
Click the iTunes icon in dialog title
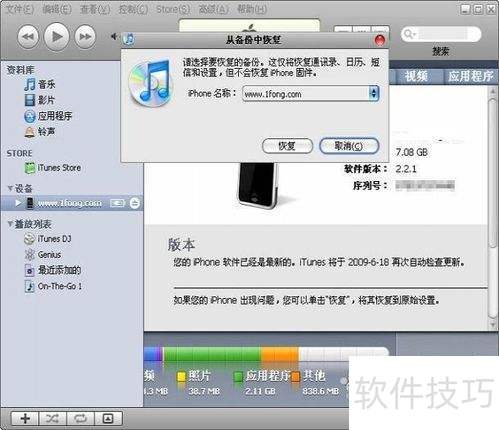[x=128, y=39]
